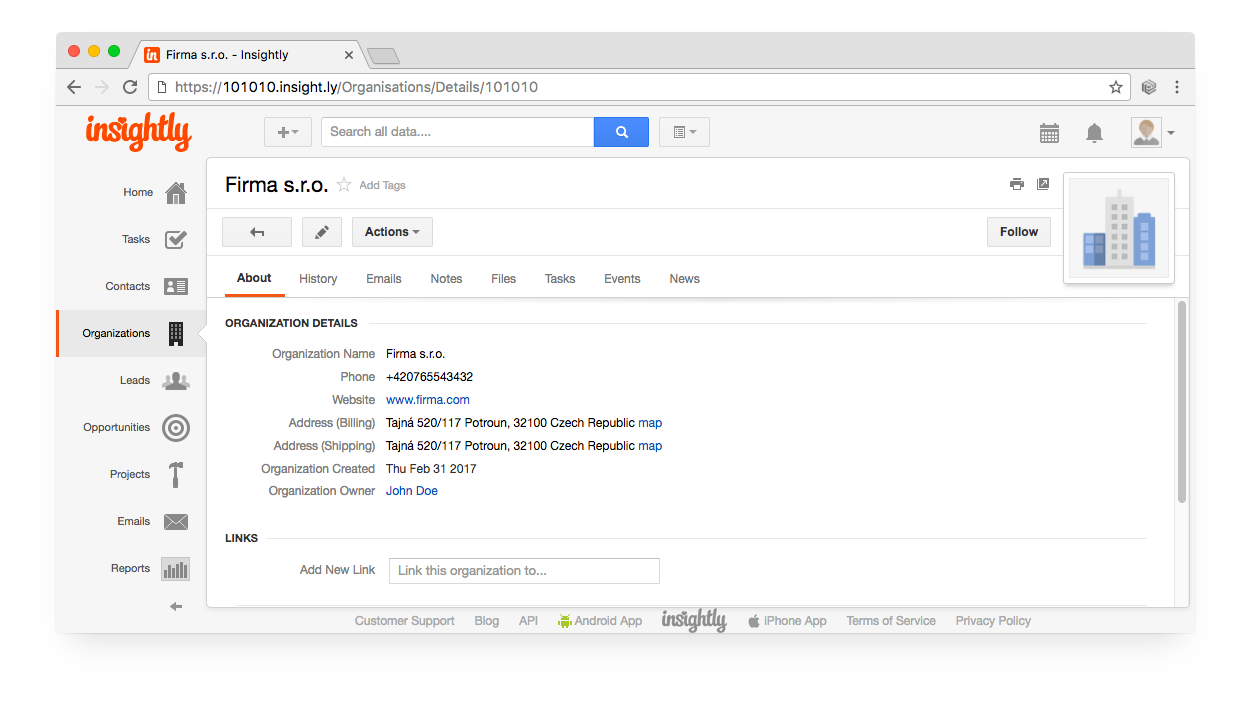1251x713 pixels.
Task: Open the list view dropdown beside search
Action: tap(684, 132)
